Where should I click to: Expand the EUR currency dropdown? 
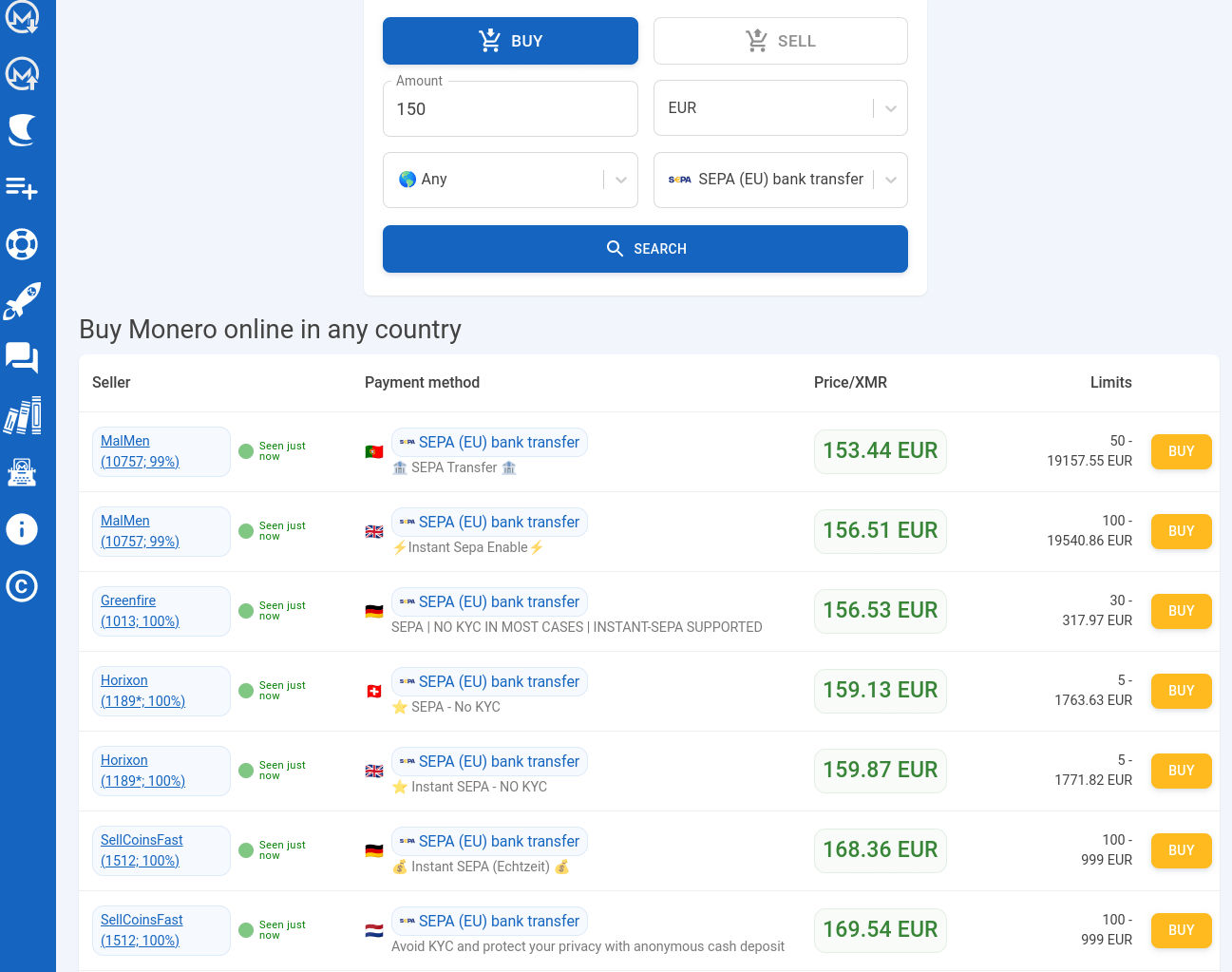click(780, 108)
